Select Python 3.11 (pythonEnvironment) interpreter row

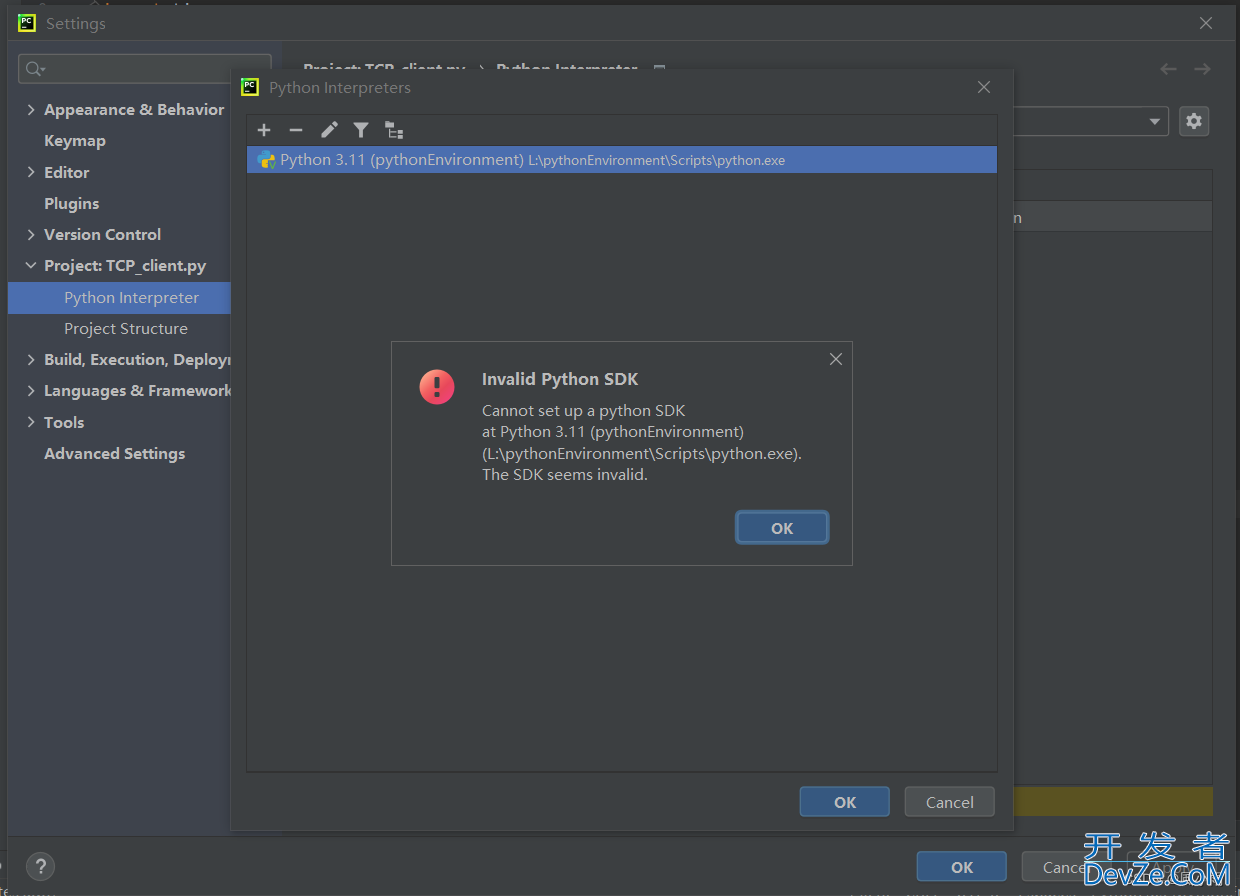click(622, 160)
